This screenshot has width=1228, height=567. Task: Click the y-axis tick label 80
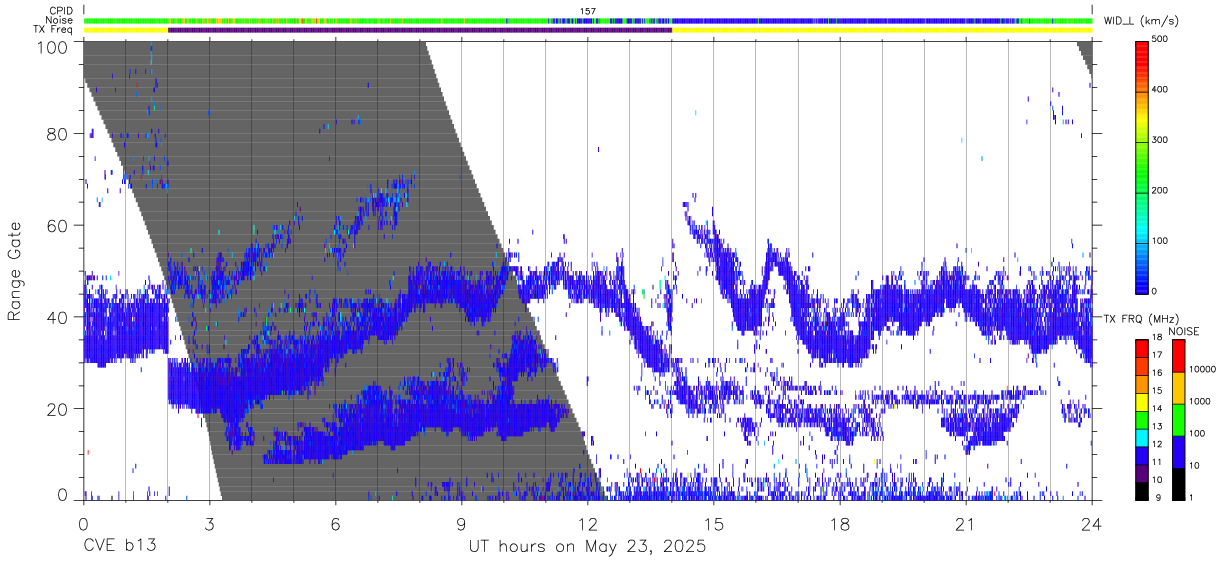(x=57, y=133)
